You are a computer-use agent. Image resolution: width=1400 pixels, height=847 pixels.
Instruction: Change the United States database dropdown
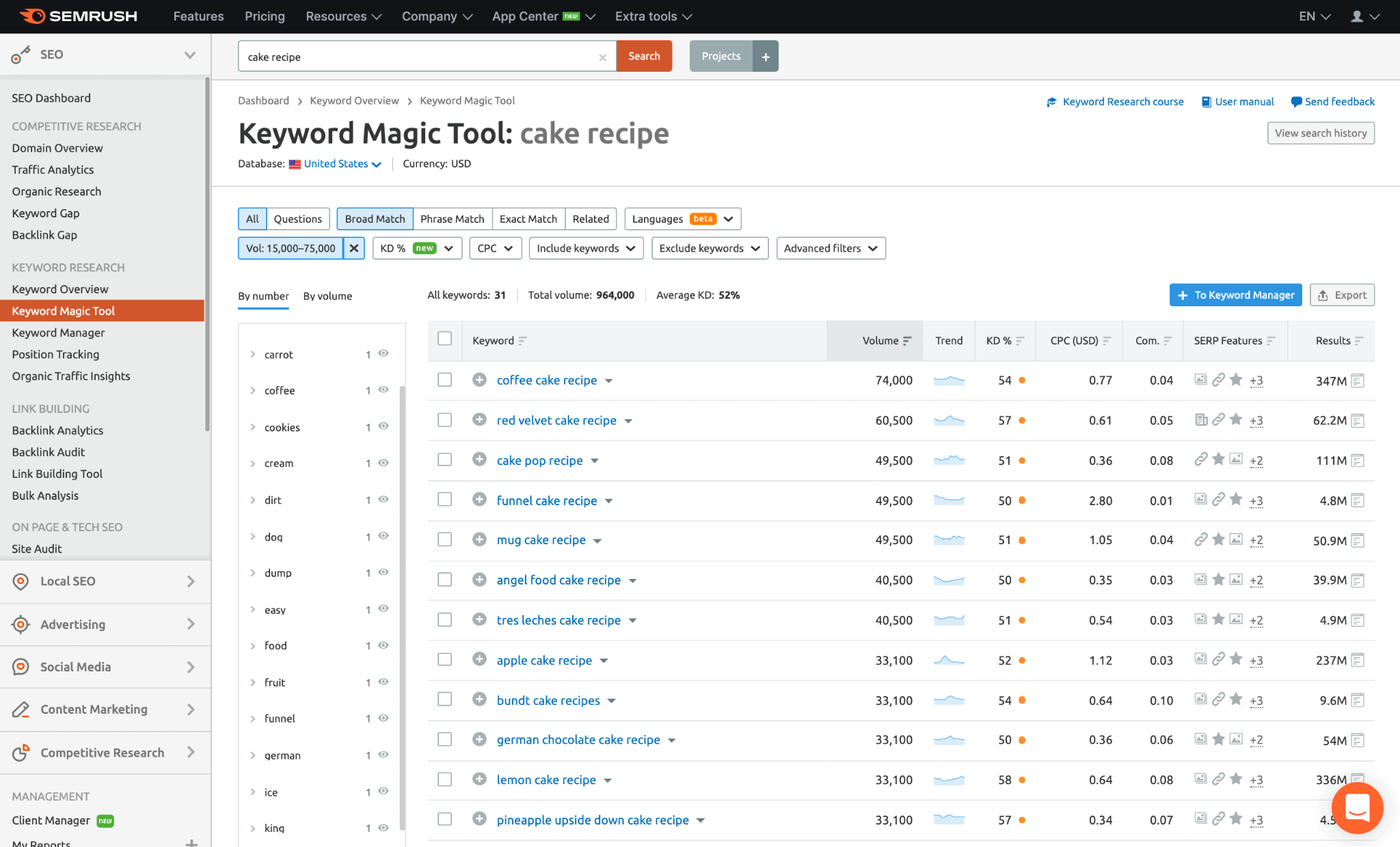click(x=342, y=164)
